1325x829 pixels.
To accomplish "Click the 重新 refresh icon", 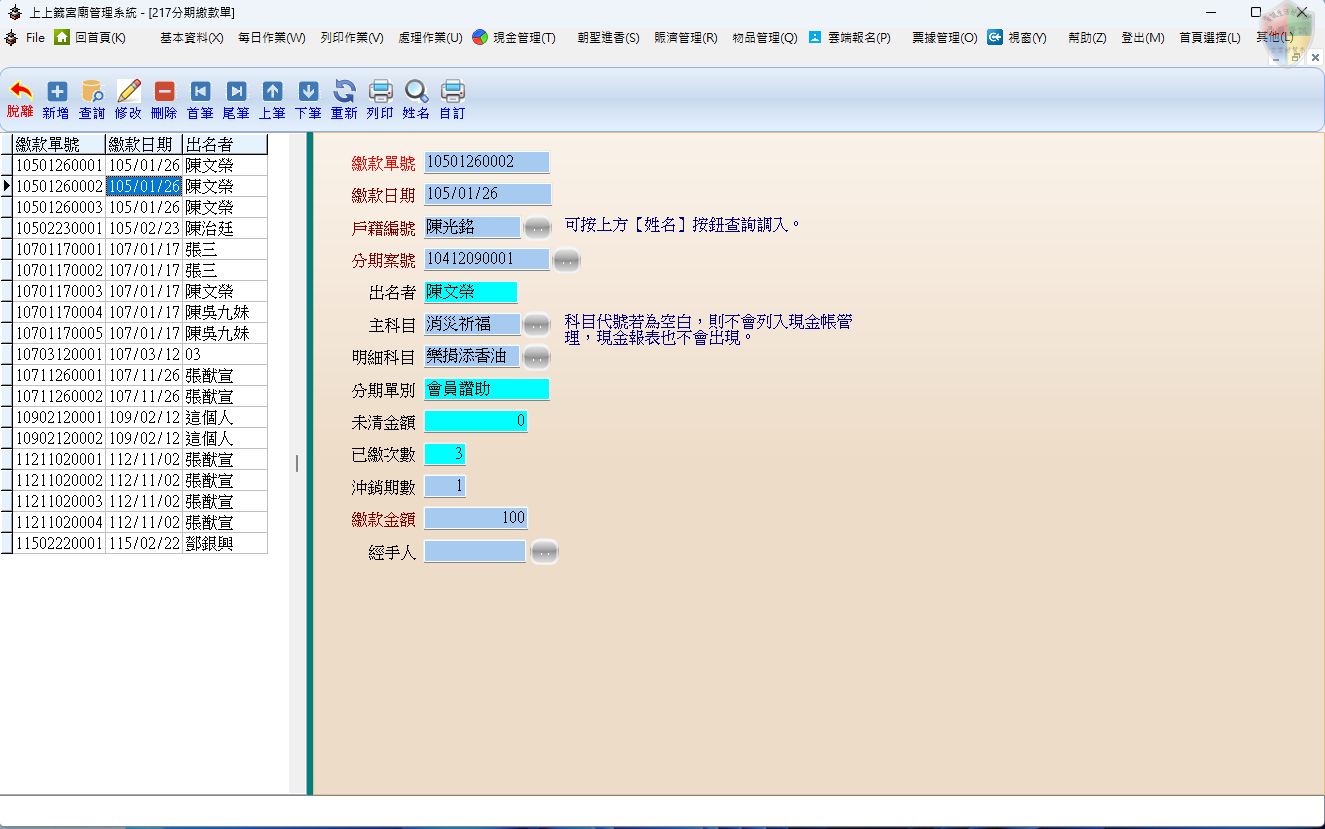I will pyautogui.click(x=344, y=93).
